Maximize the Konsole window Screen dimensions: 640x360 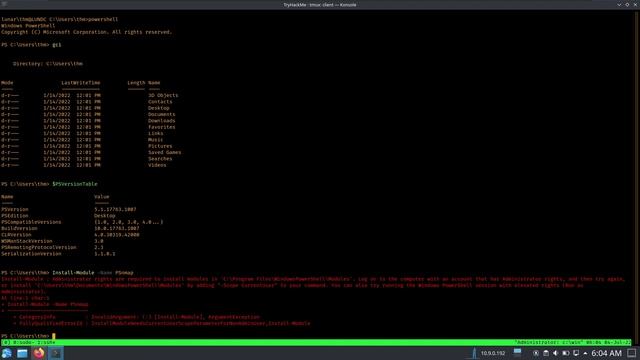[627, 5]
